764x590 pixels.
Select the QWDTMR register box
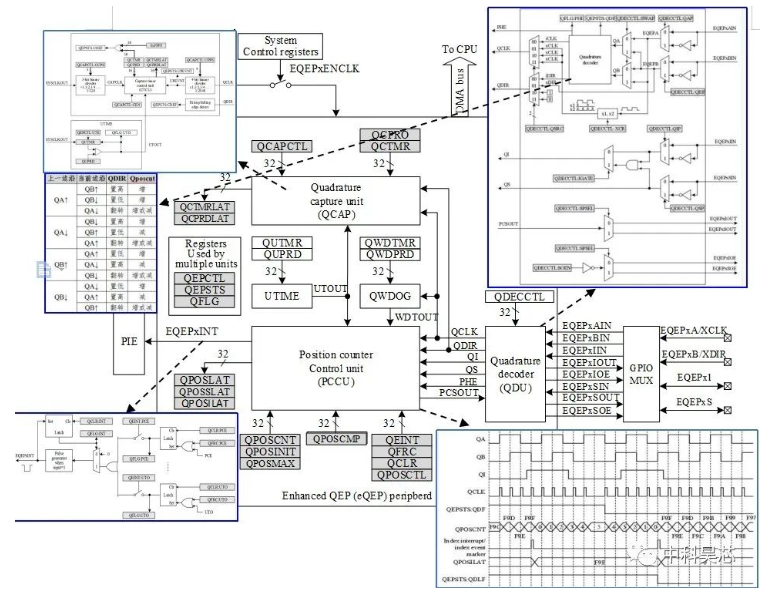(x=390, y=243)
